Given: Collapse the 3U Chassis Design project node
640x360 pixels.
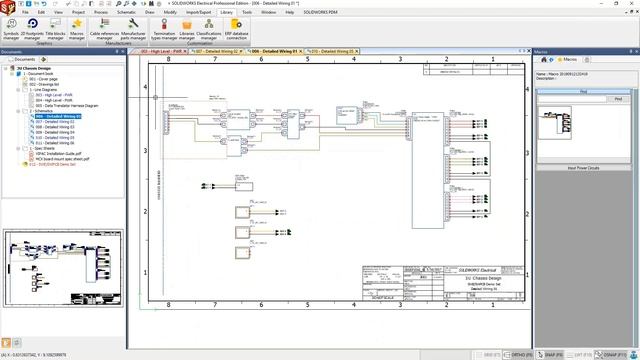Looking at the screenshot, I should (6, 69).
